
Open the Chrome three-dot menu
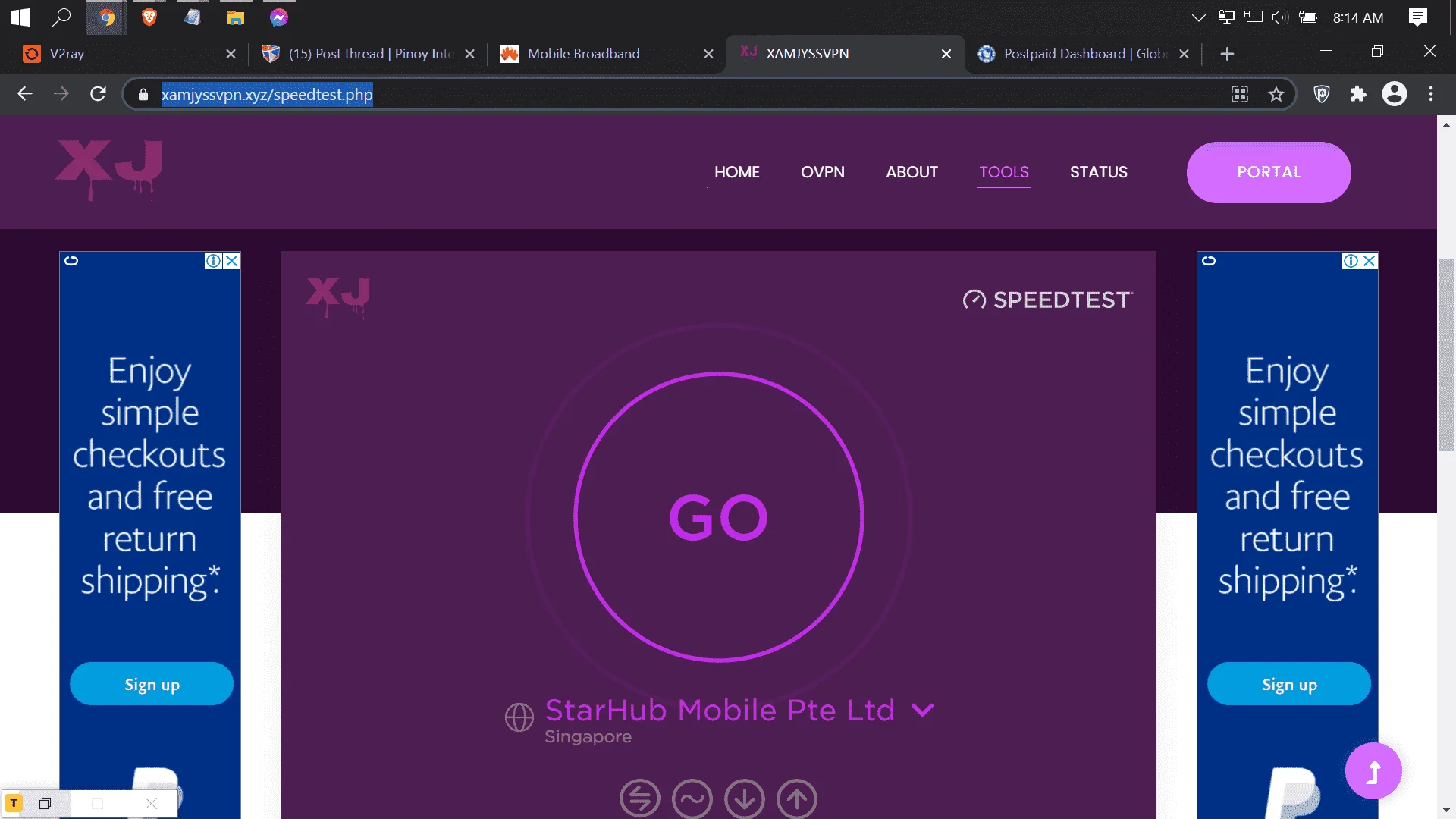(x=1431, y=94)
